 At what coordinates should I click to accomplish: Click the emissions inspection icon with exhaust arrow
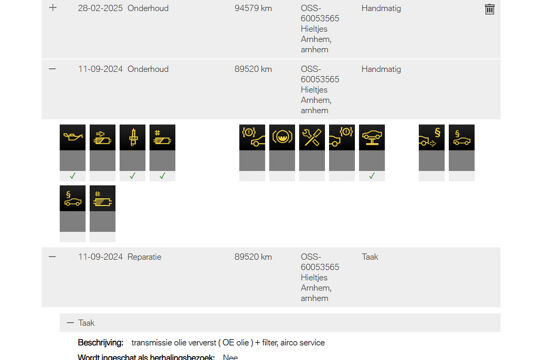pos(432,137)
